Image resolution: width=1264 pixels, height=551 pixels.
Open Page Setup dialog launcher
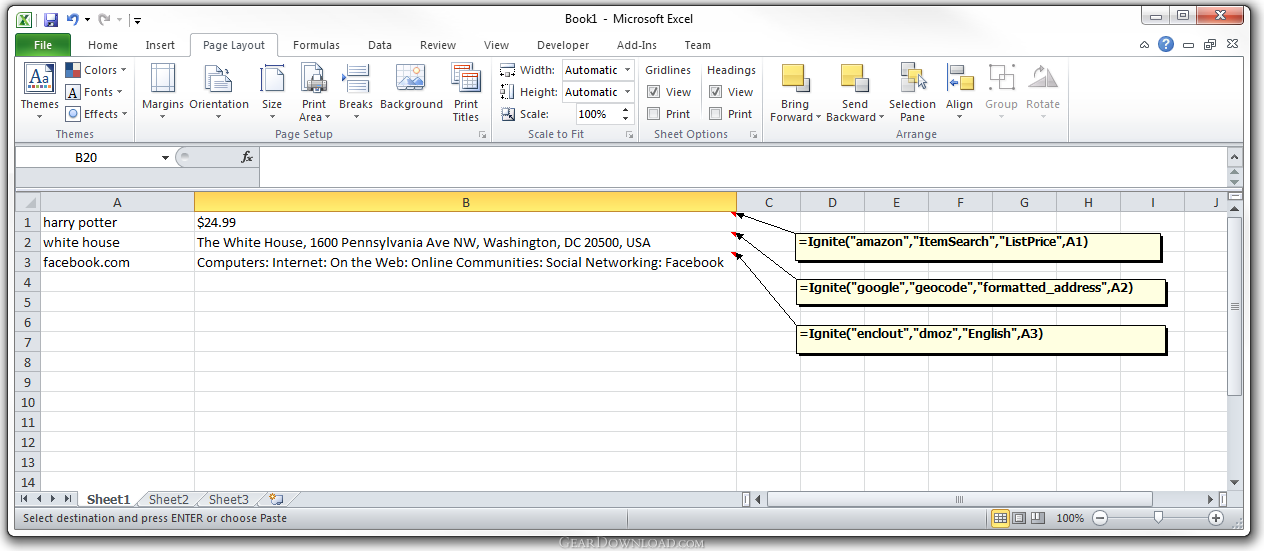click(x=482, y=134)
